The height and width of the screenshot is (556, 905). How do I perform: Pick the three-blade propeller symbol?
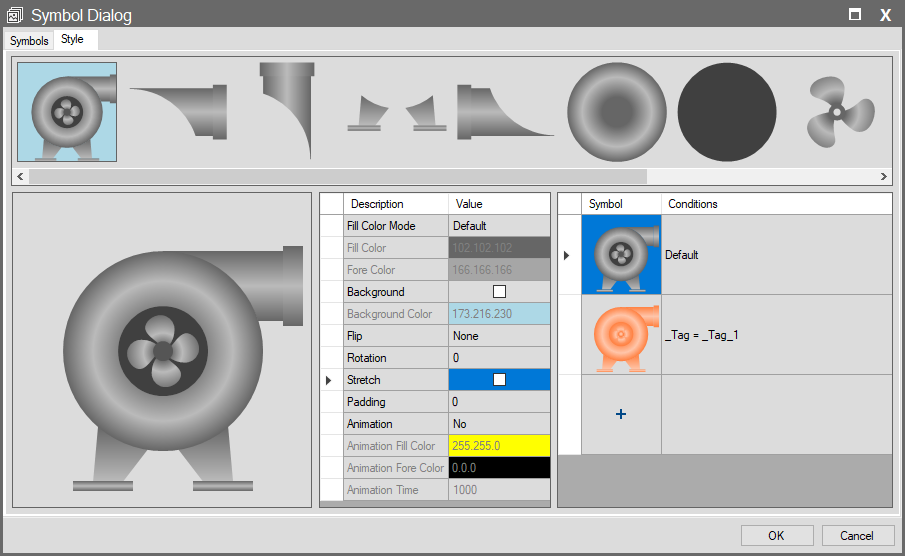[x=838, y=112]
